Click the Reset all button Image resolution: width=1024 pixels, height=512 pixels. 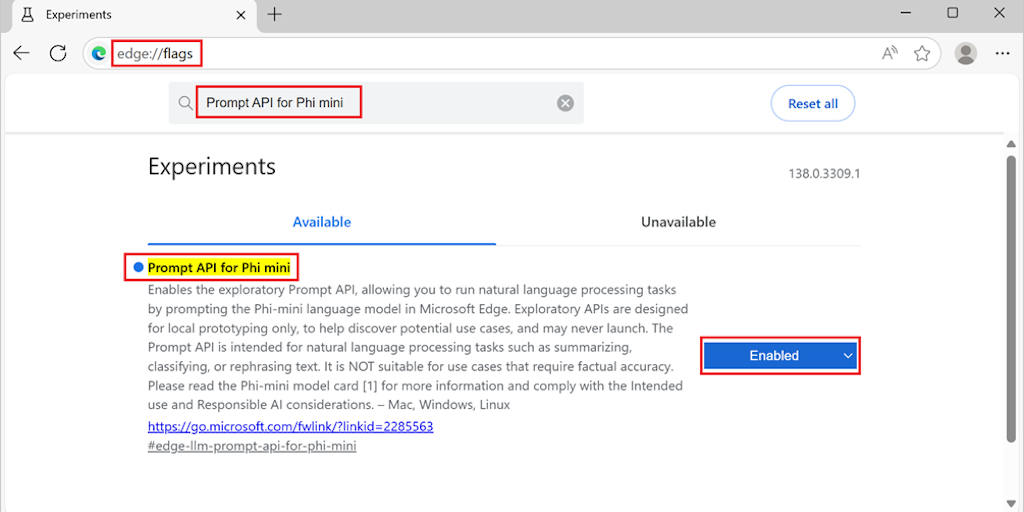[x=812, y=103]
